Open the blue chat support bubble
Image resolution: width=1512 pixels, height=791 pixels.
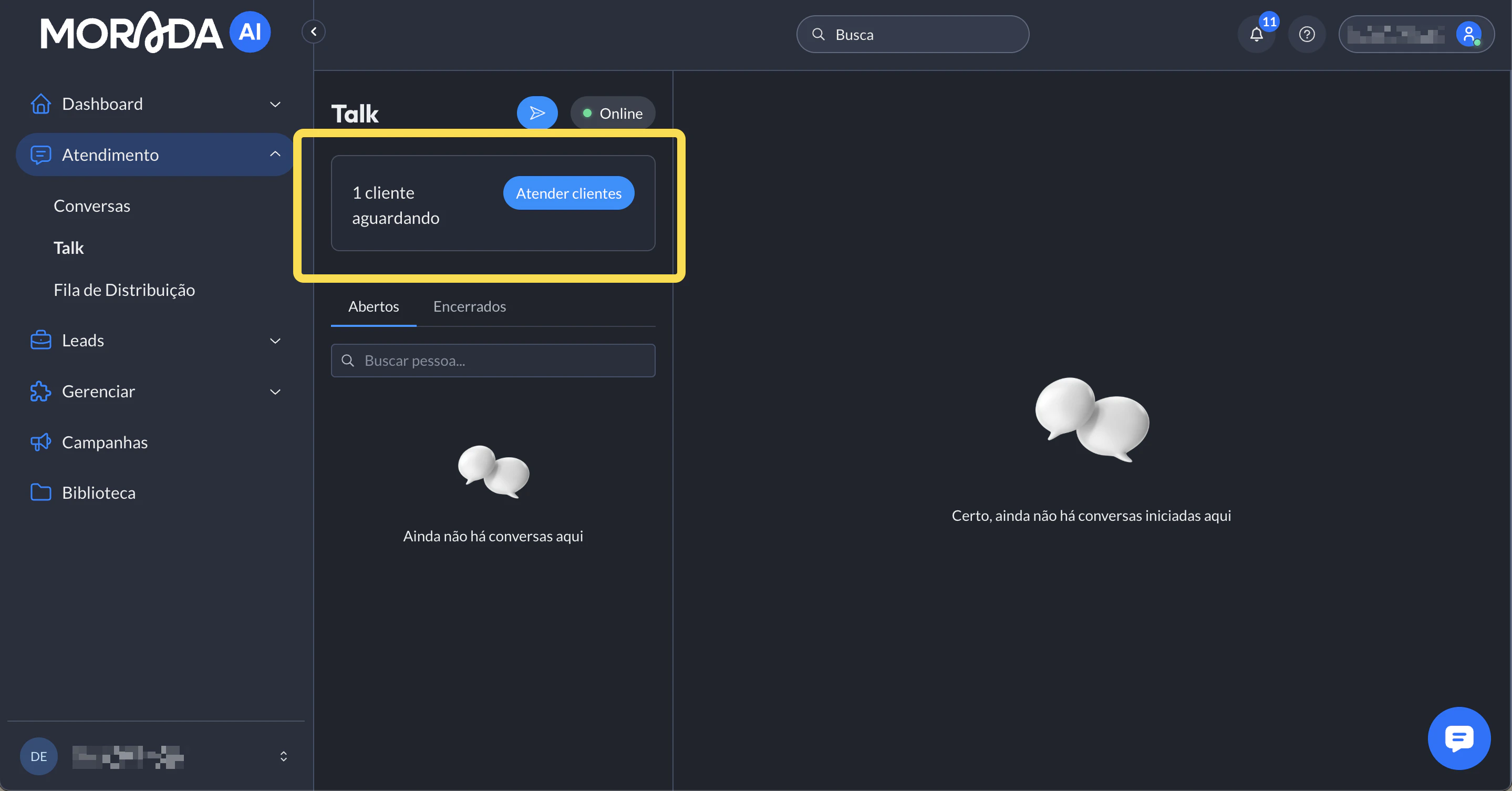[x=1458, y=738]
